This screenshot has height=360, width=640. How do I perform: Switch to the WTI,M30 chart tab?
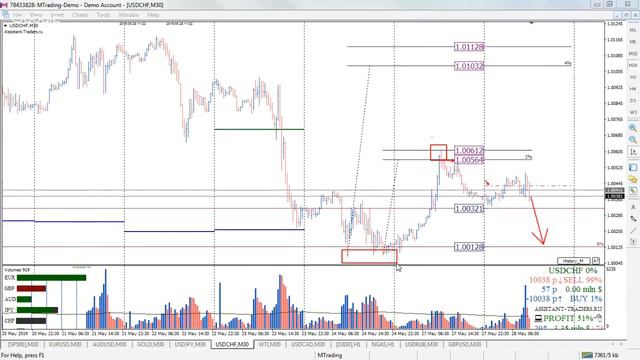click(269, 344)
